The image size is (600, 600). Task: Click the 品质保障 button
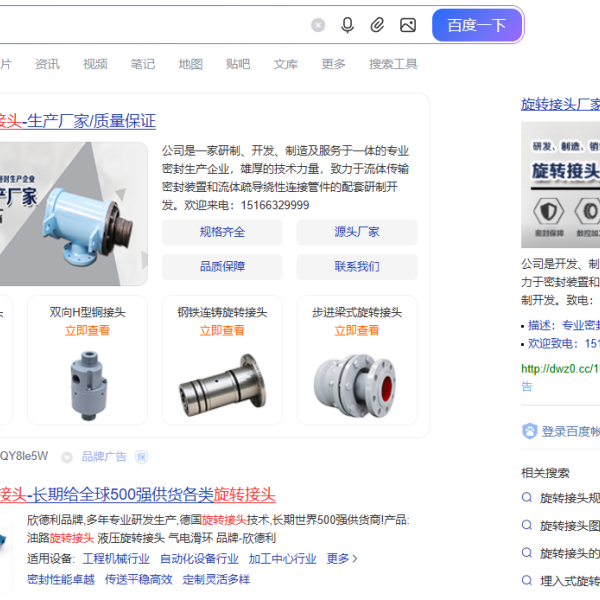click(222, 266)
